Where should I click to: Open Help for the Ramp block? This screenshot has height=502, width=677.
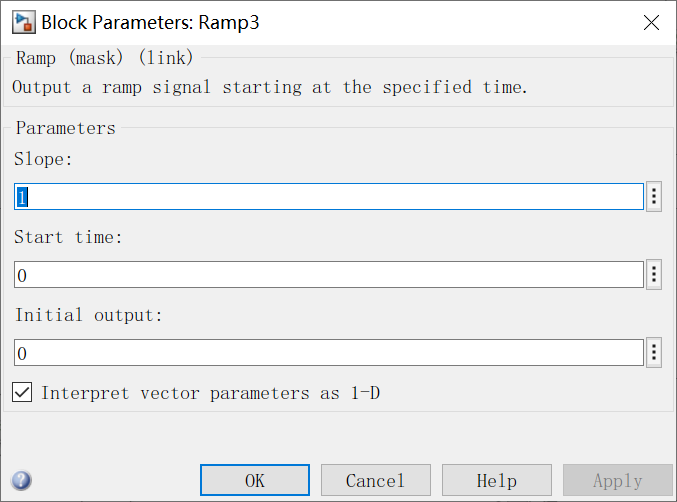(496, 481)
